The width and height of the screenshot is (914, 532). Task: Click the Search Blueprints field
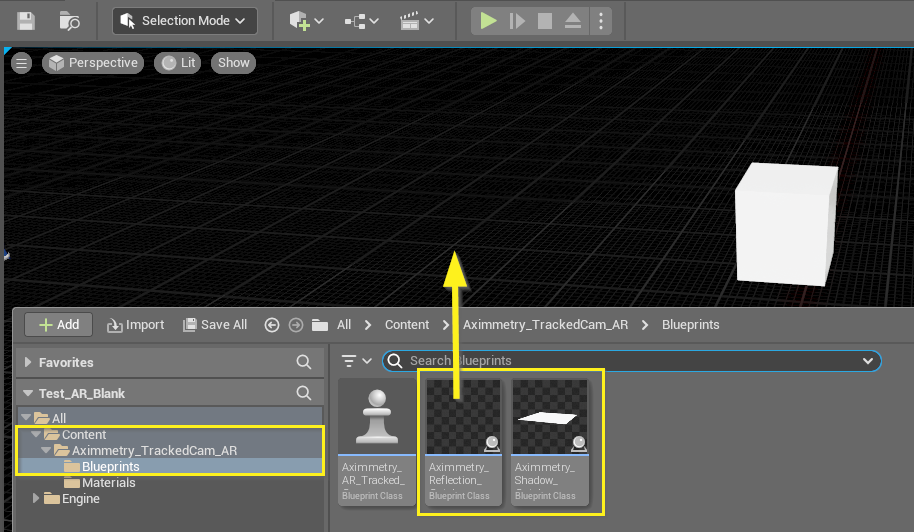coord(631,361)
